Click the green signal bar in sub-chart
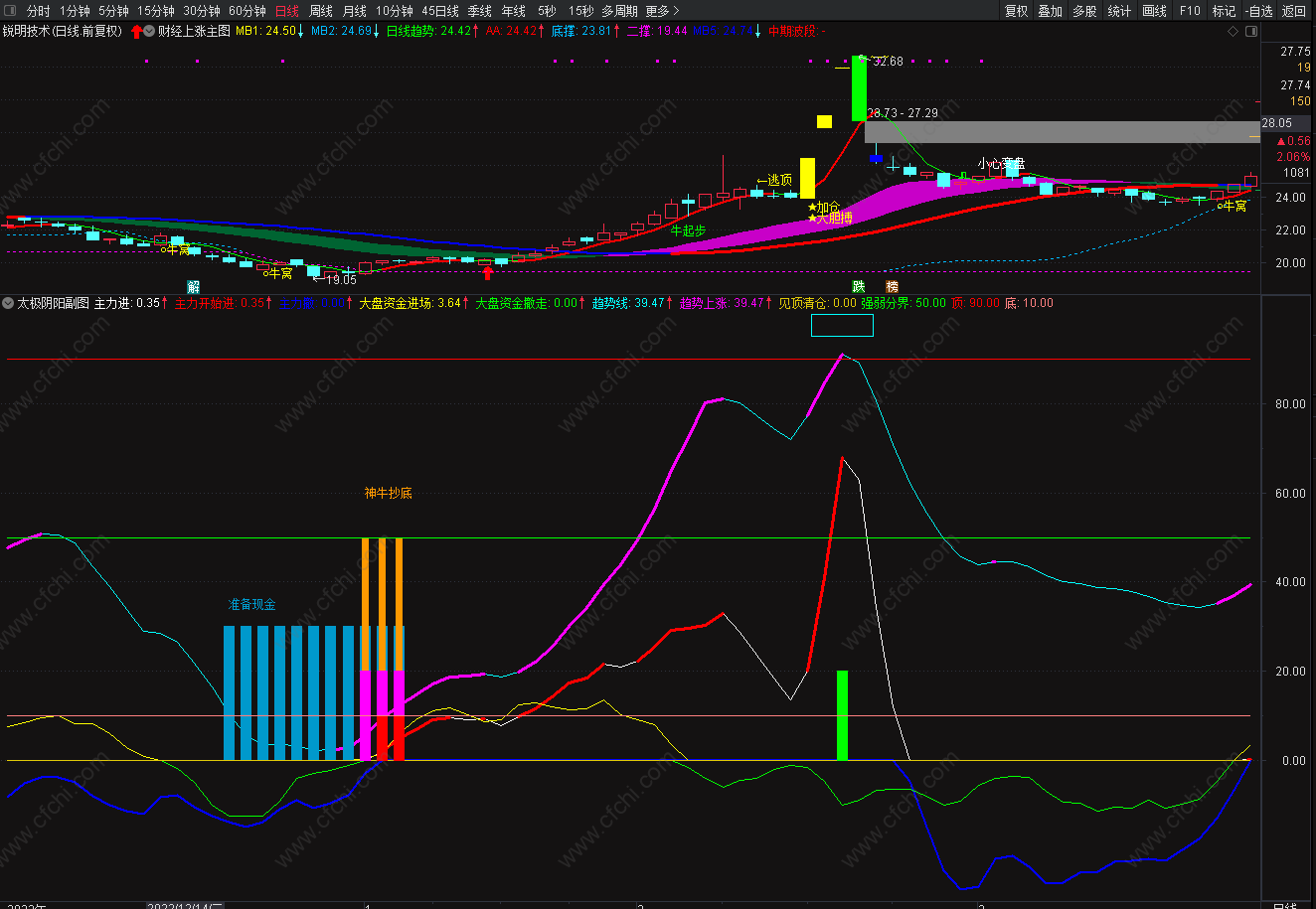1316x909 pixels. (x=842, y=715)
